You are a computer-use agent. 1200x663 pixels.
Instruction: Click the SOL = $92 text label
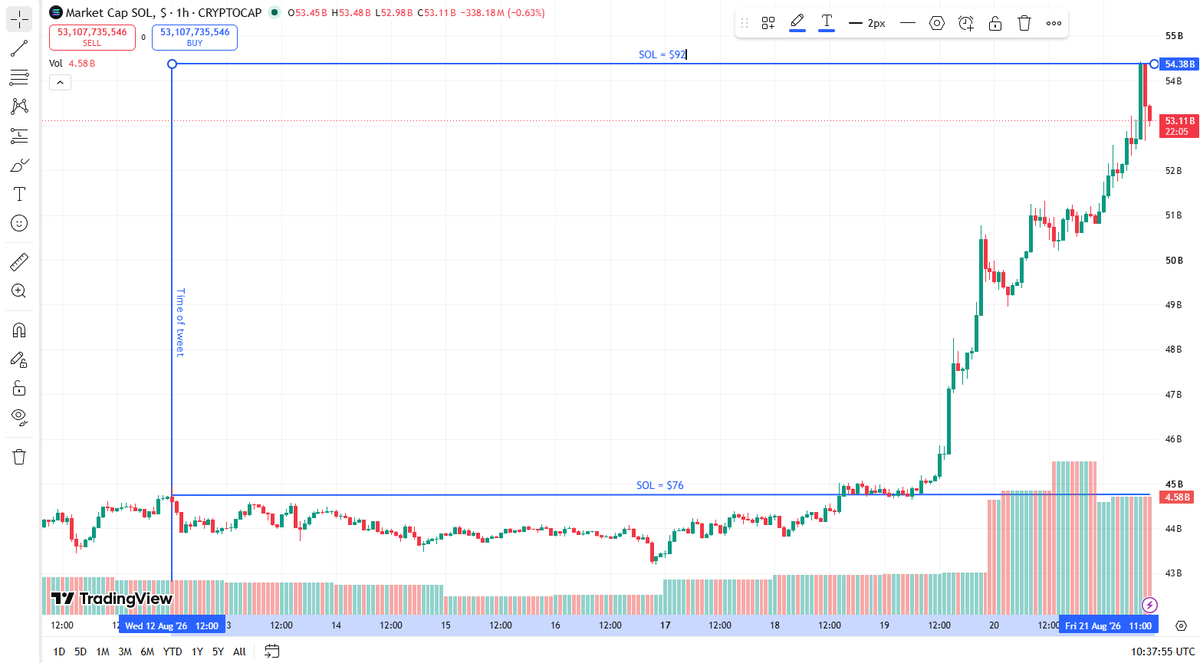pos(661,55)
